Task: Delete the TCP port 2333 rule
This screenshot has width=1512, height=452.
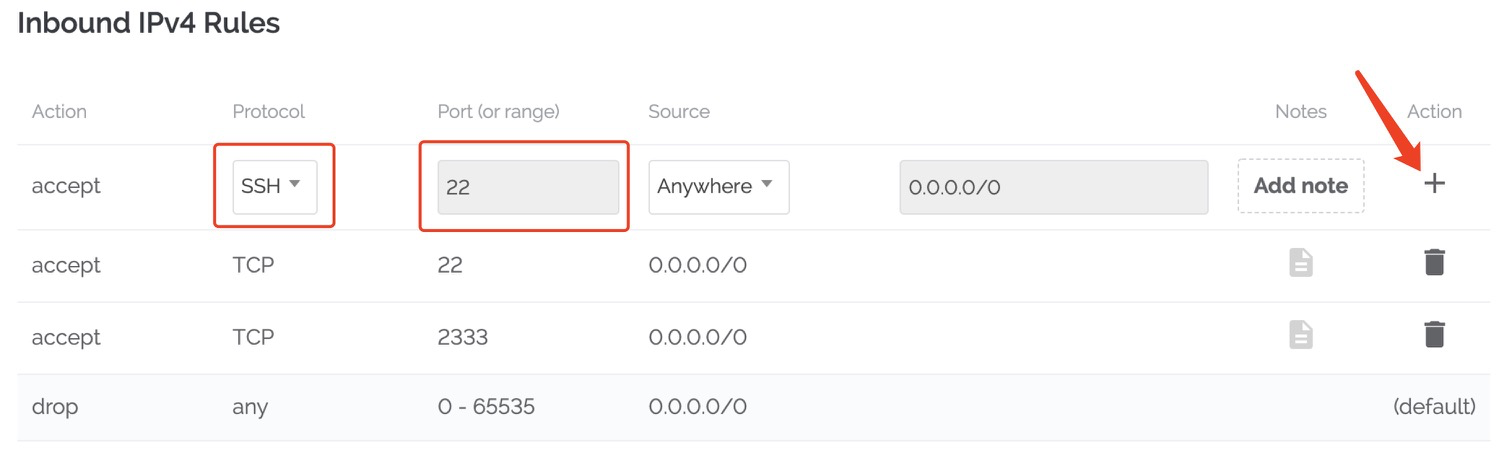Action: point(1434,333)
